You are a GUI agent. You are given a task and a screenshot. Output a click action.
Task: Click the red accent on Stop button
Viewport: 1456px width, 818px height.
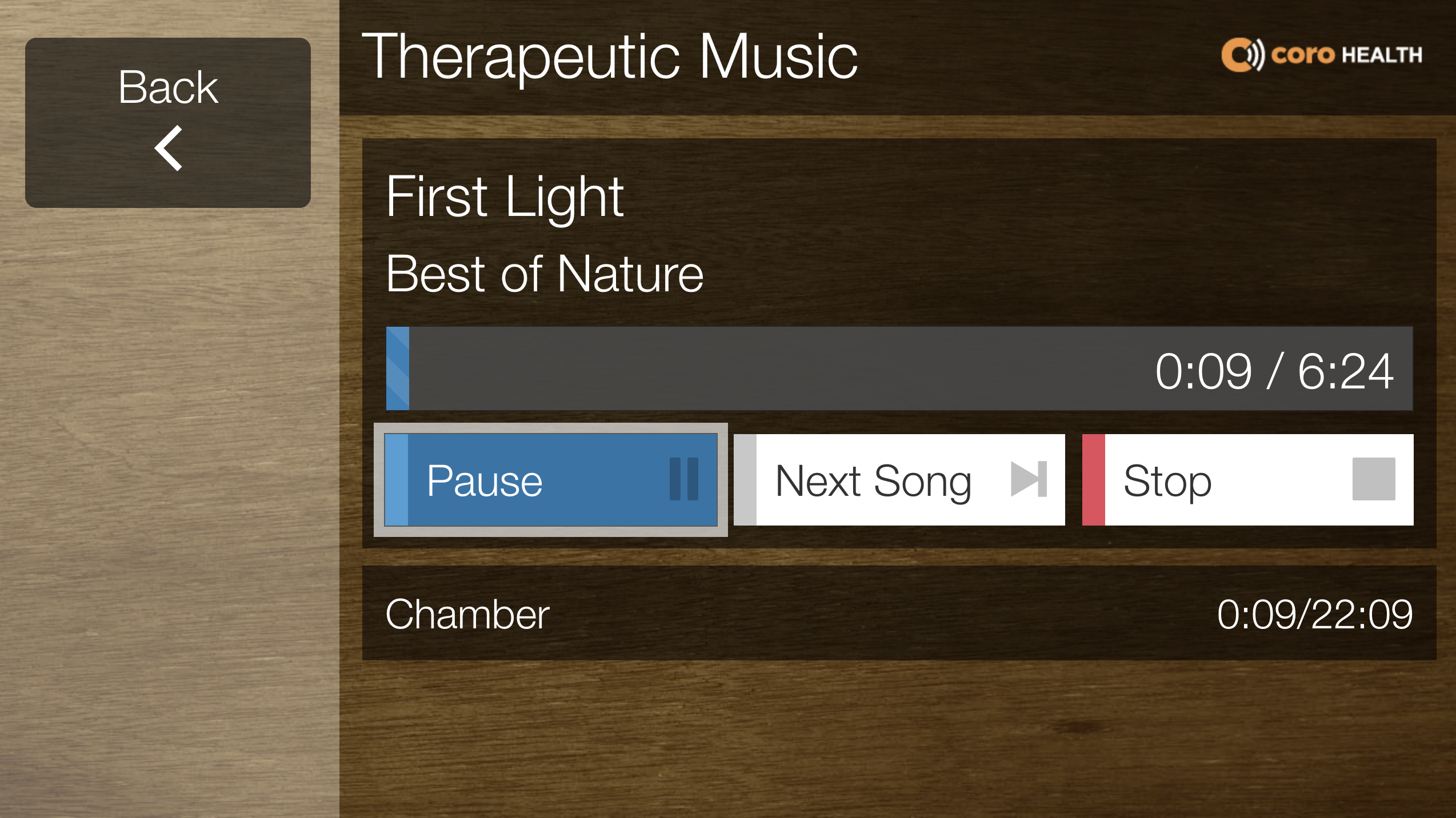(x=1094, y=480)
